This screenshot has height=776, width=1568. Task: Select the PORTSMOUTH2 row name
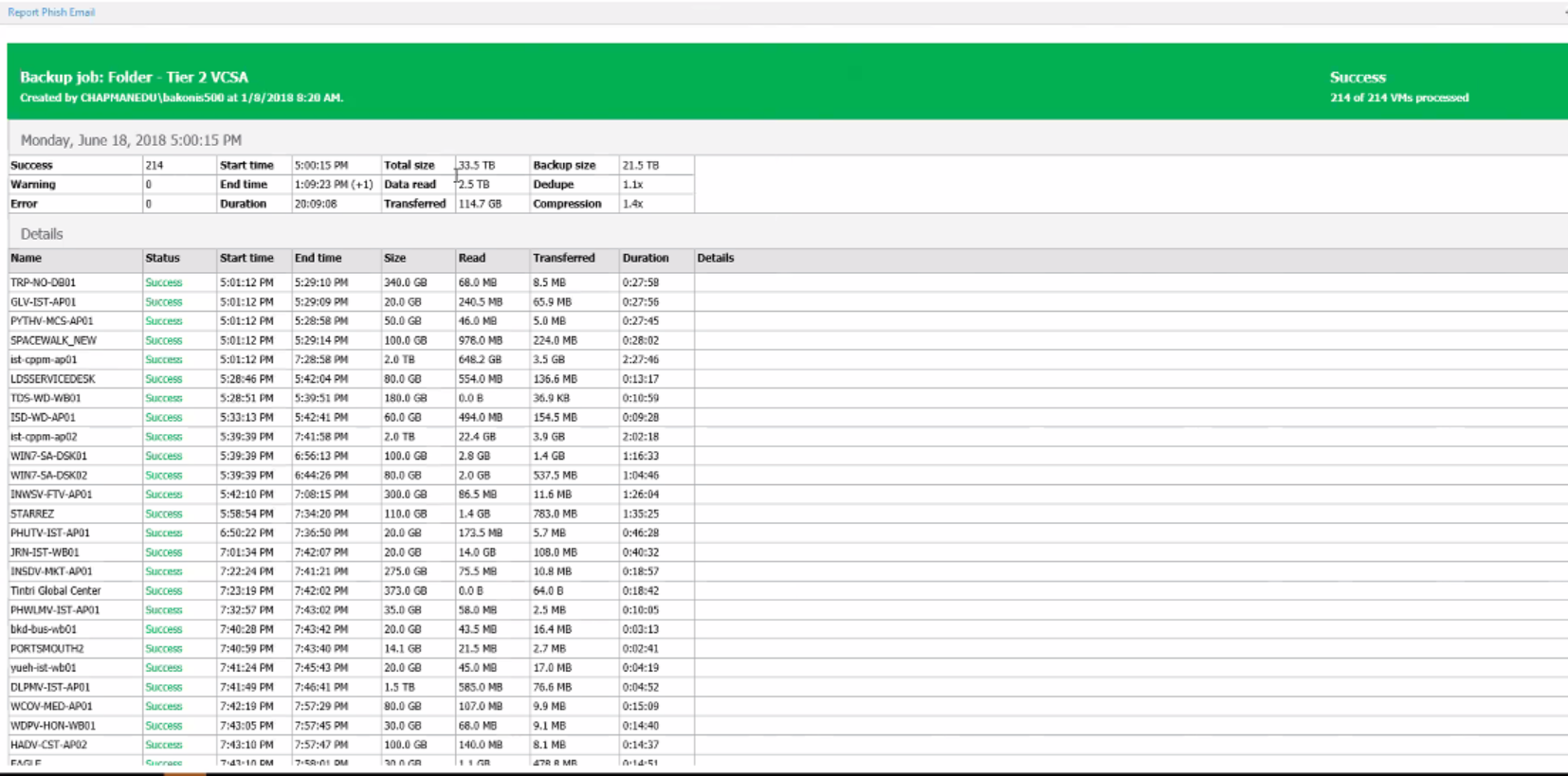coord(46,648)
